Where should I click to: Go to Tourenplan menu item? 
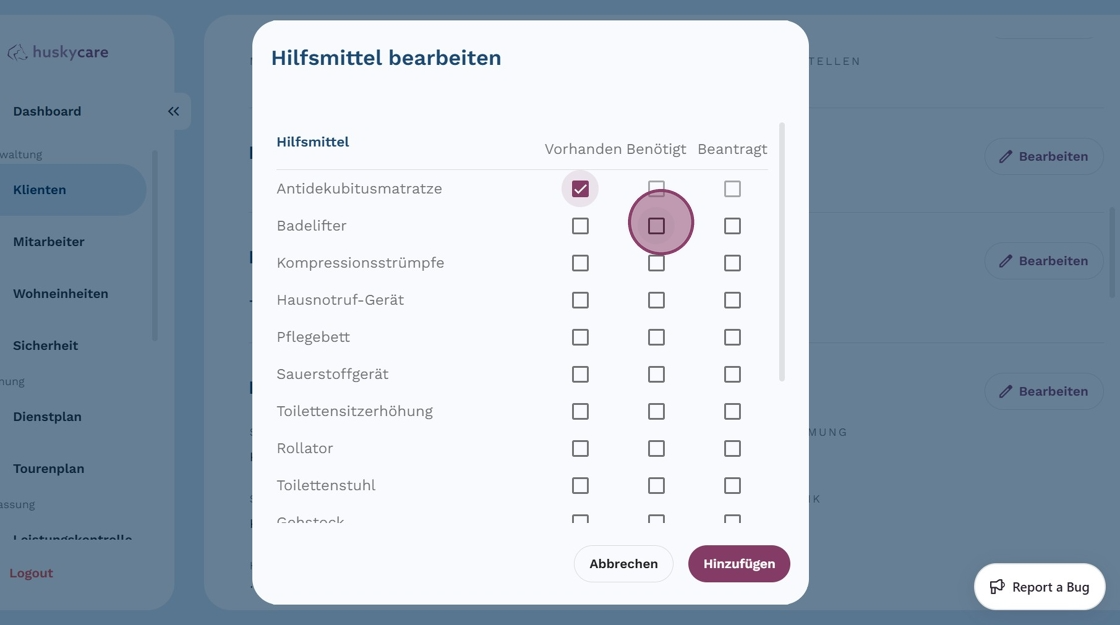(49, 469)
